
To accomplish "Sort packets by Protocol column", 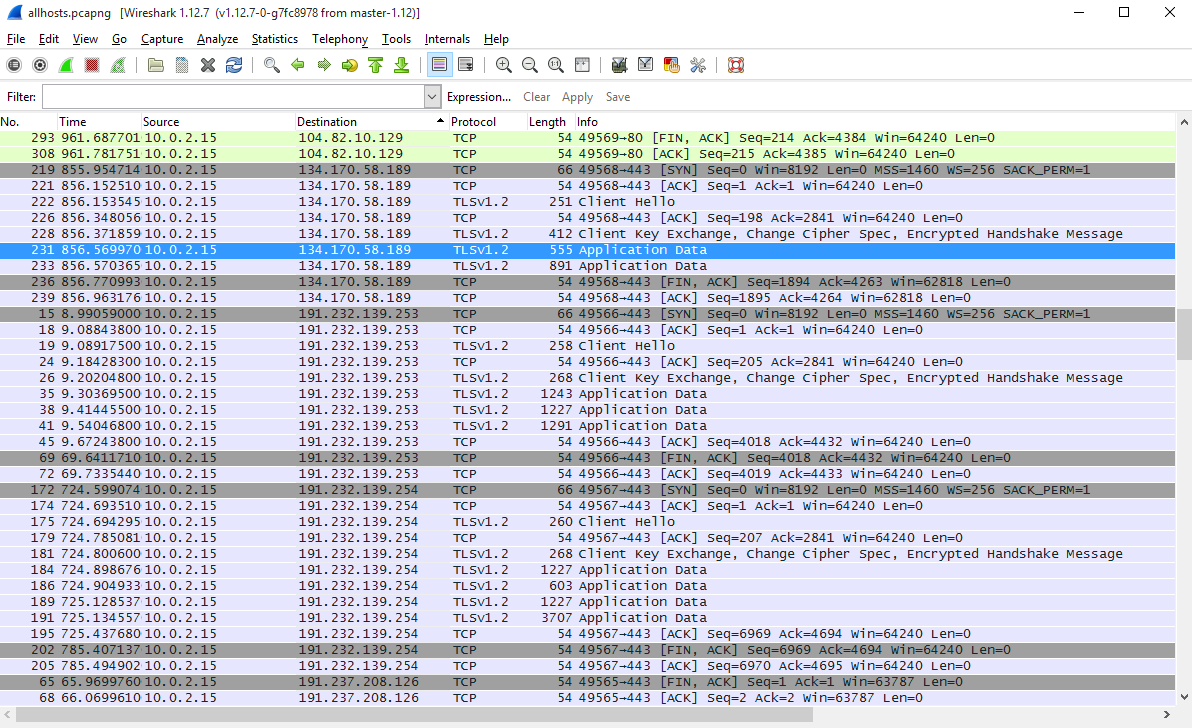I will click(x=473, y=122).
